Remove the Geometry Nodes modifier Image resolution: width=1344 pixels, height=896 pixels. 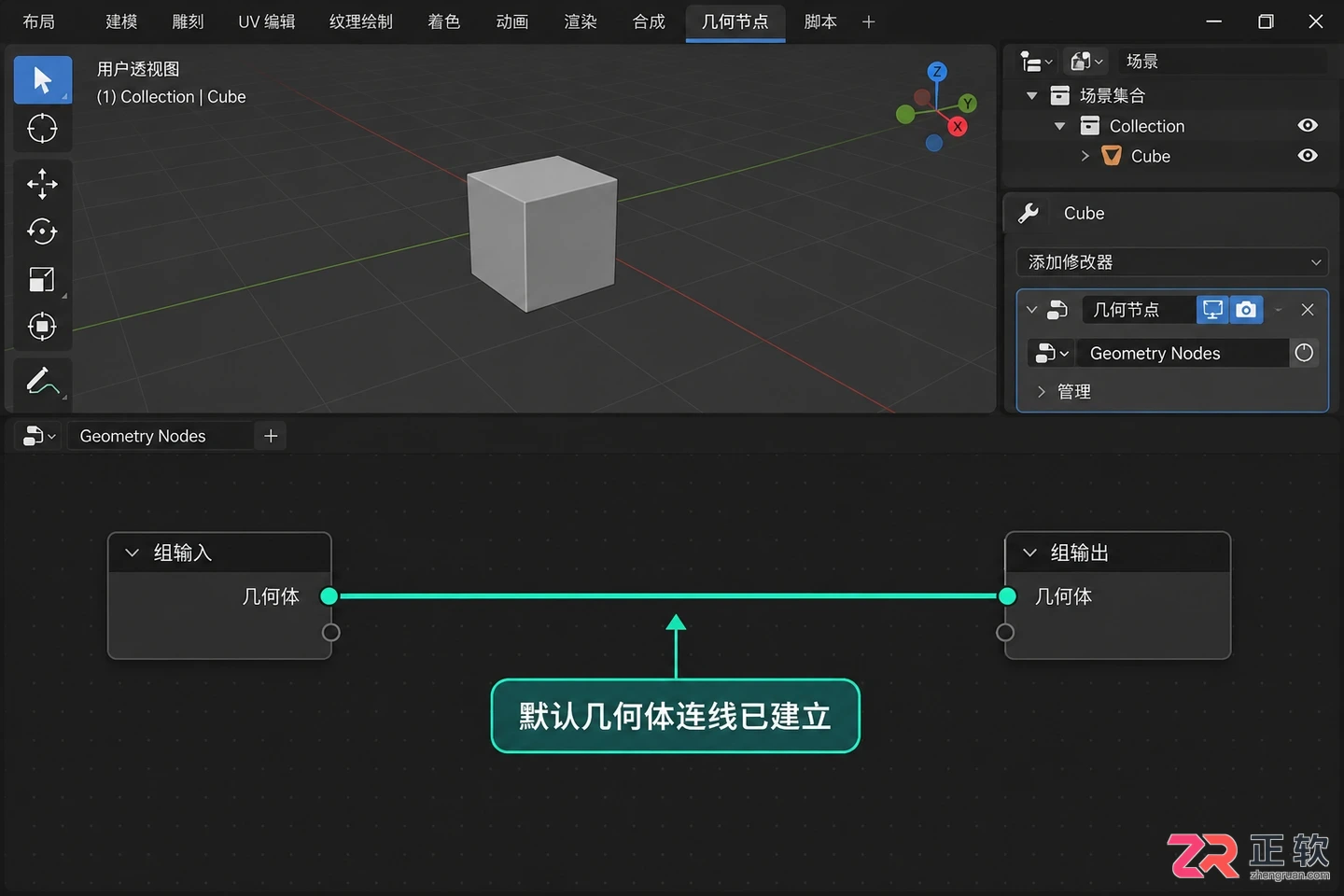(x=1308, y=310)
